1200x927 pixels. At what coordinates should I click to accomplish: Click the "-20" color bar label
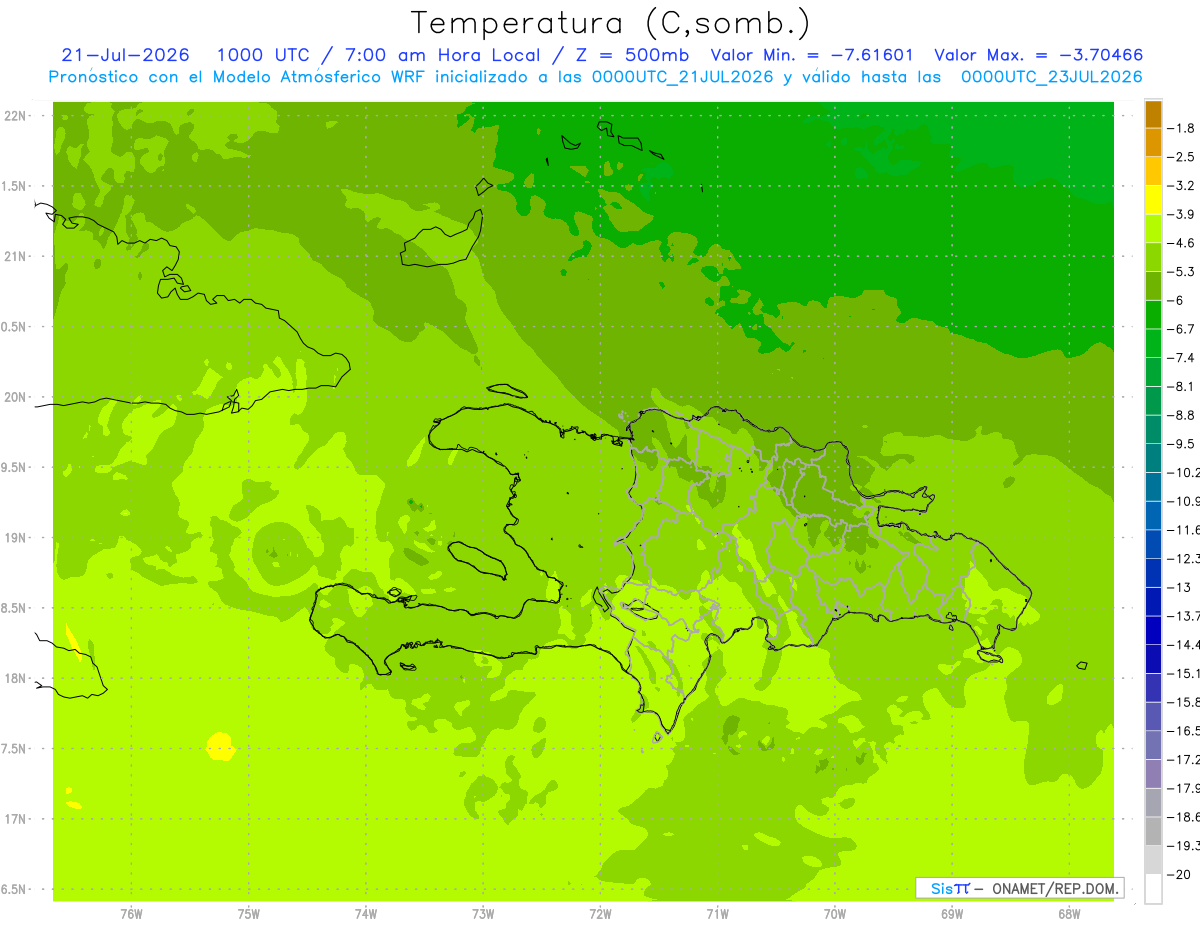click(x=1180, y=873)
